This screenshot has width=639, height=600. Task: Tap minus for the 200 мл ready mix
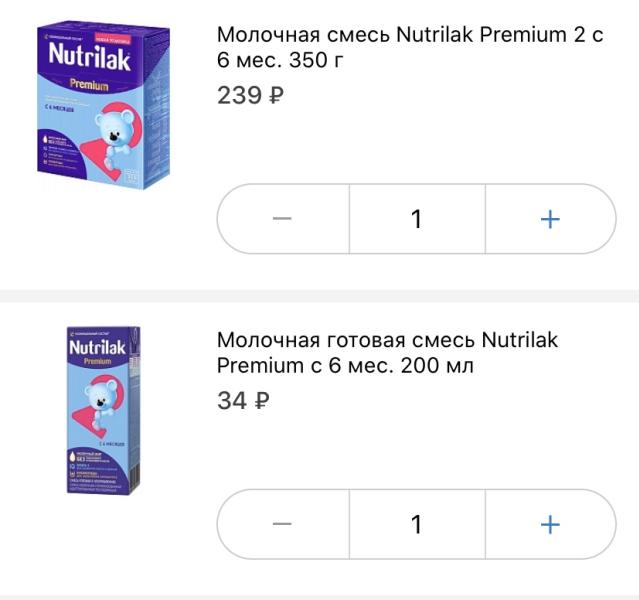click(x=283, y=524)
